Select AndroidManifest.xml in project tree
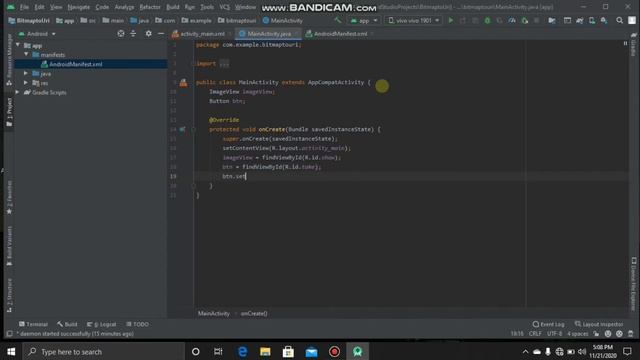The height and width of the screenshot is (360, 640). point(76,64)
